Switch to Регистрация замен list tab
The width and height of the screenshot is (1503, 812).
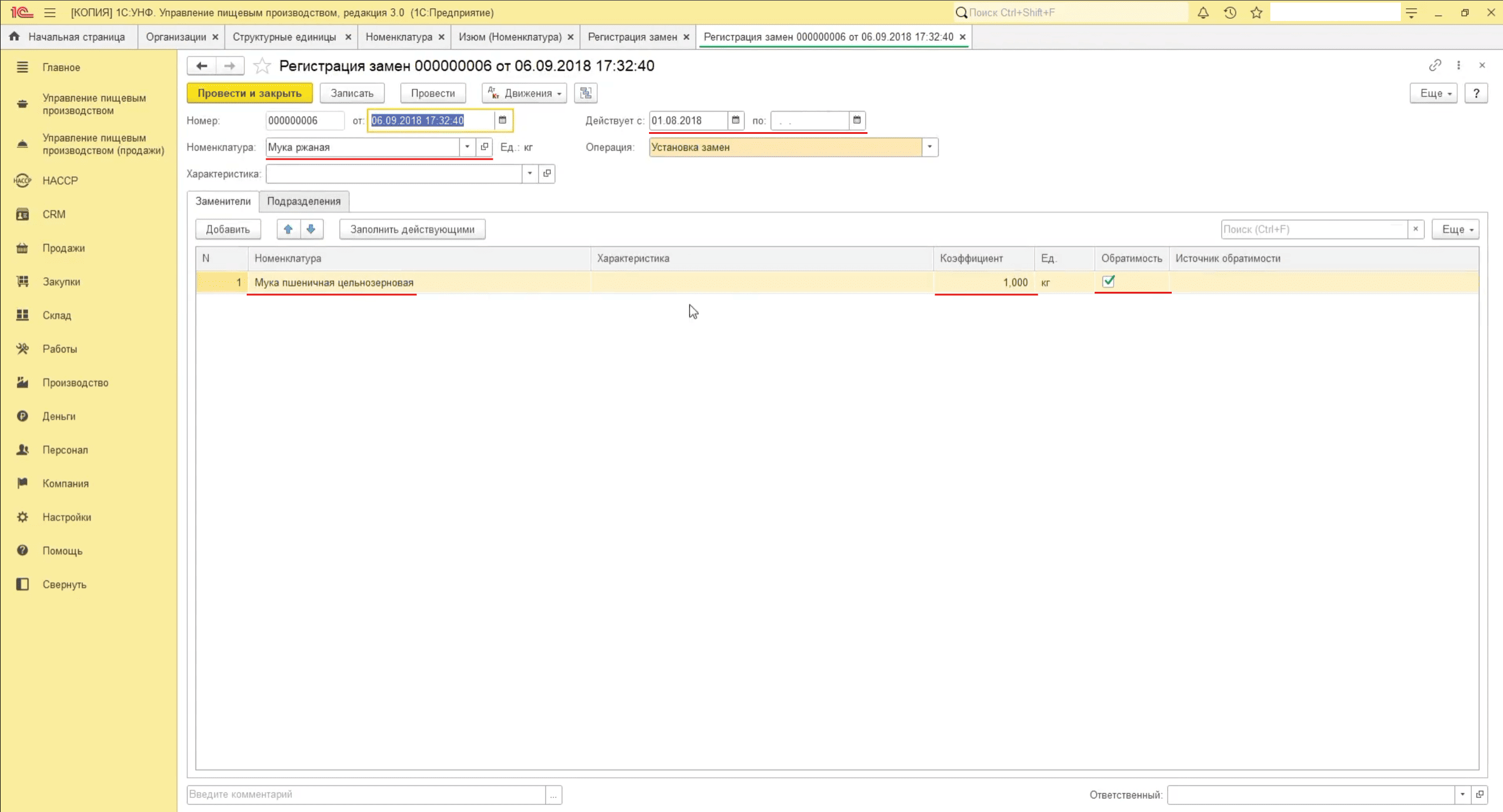click(x=633, y=36)
